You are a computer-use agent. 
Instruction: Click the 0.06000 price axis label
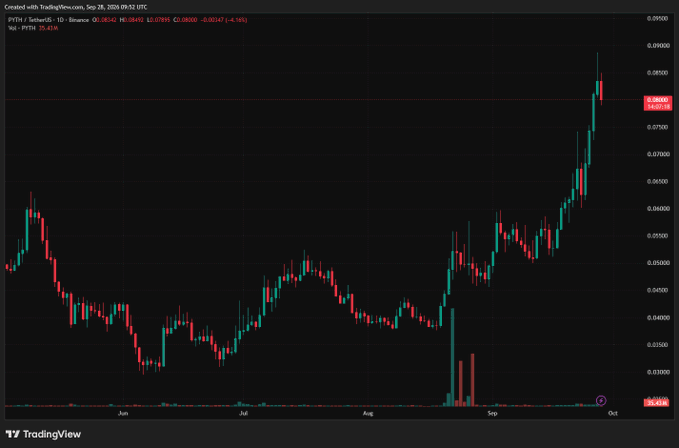tap(658, 209)
